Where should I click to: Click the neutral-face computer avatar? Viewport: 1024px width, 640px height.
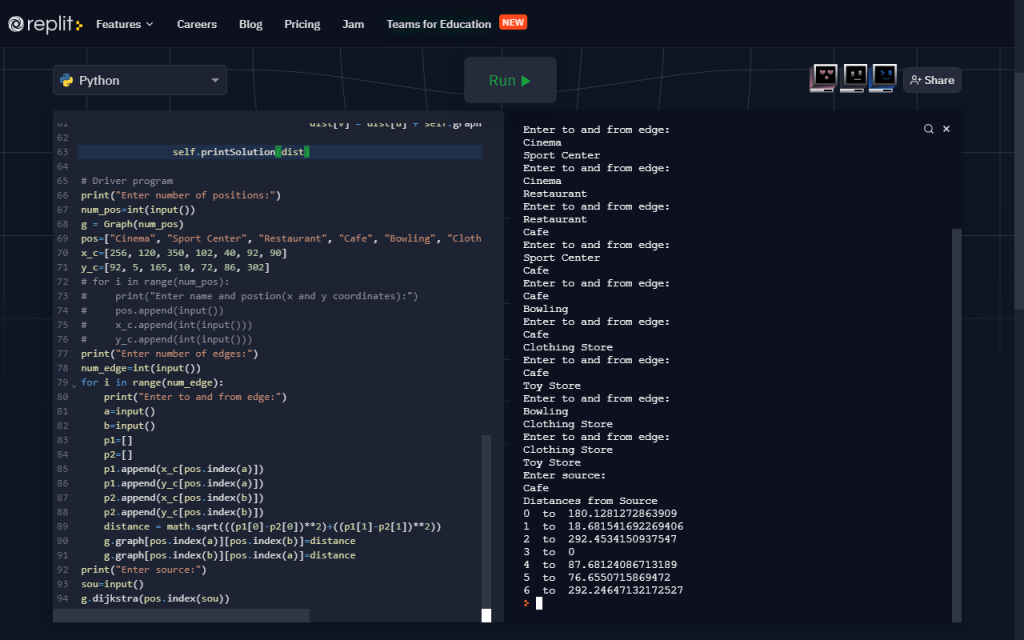point(854,78)
